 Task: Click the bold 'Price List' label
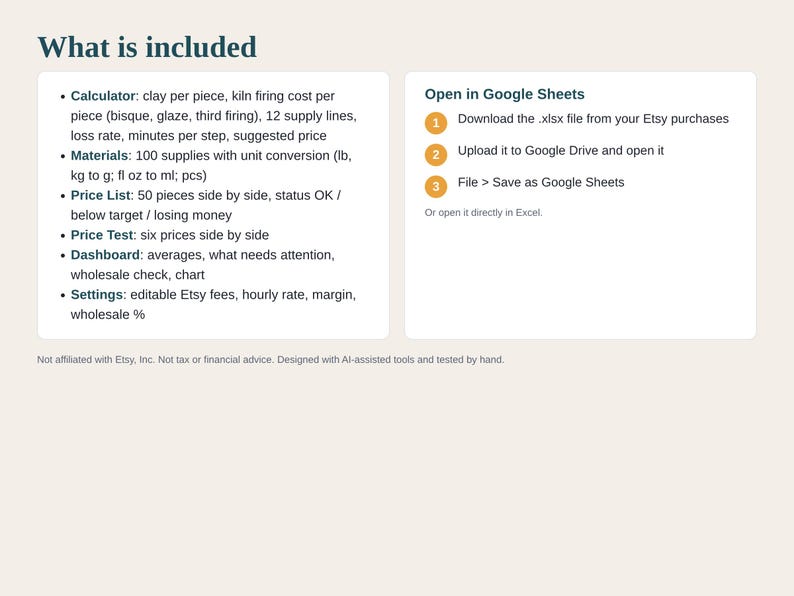pos(100,195)
